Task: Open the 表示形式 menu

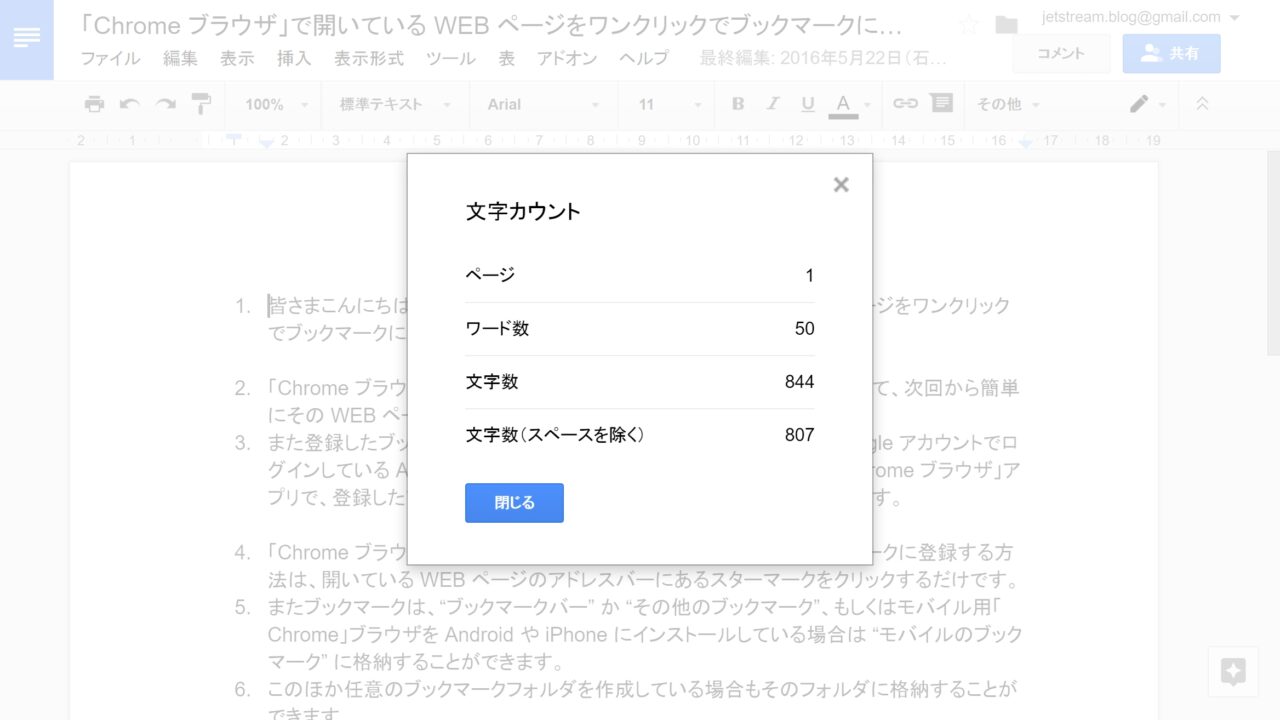Action: (x=369, y=58)
